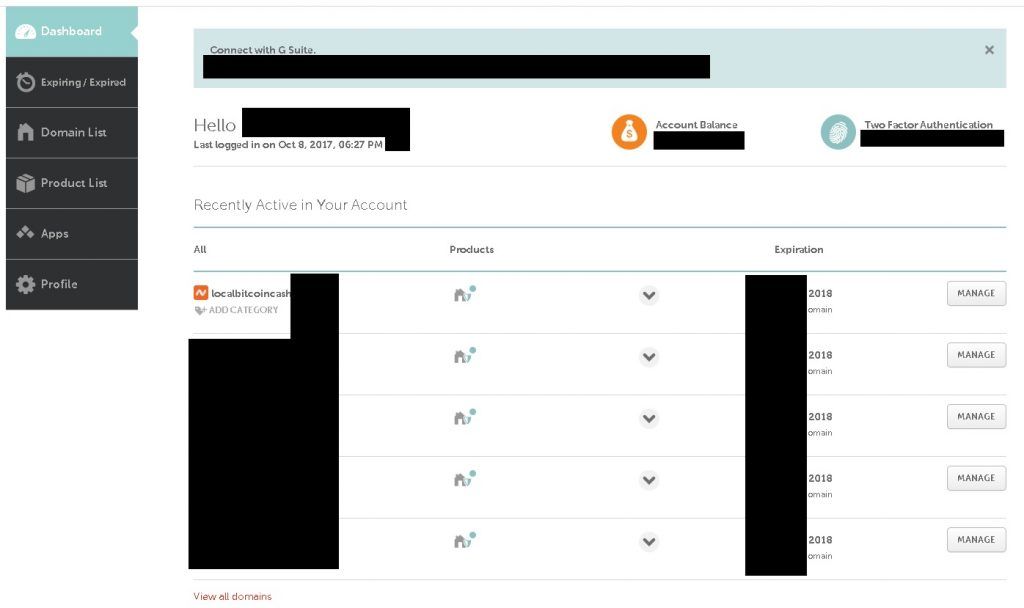Screen dimensions: 1024x608
Task: Expand details for the localbitcoincash domain
Action: [x=648, y=295]
